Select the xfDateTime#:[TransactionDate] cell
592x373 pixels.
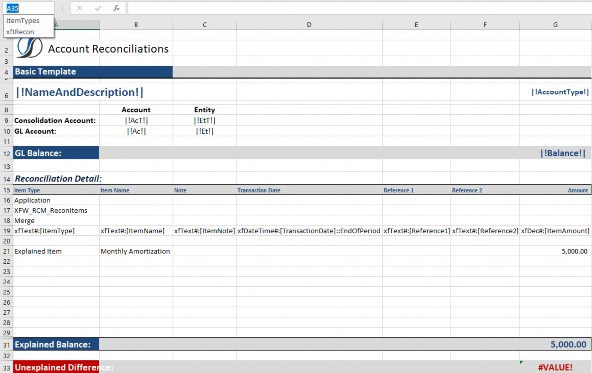(309, 231)
